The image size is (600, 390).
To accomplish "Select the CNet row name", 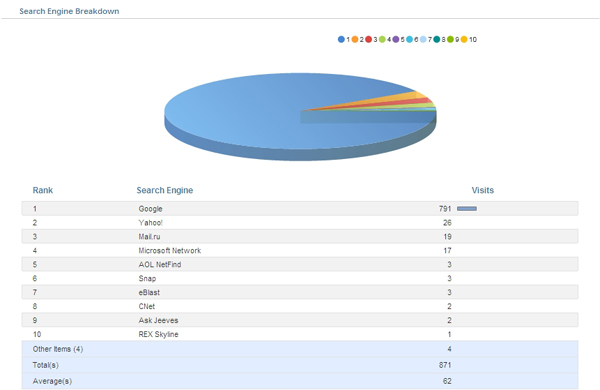I will point(147,307).
